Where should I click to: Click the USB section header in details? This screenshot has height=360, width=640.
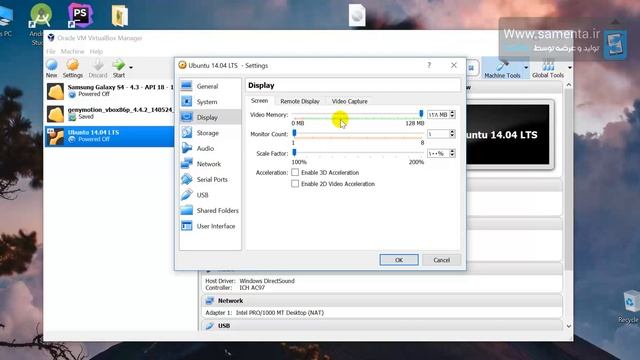382,326
